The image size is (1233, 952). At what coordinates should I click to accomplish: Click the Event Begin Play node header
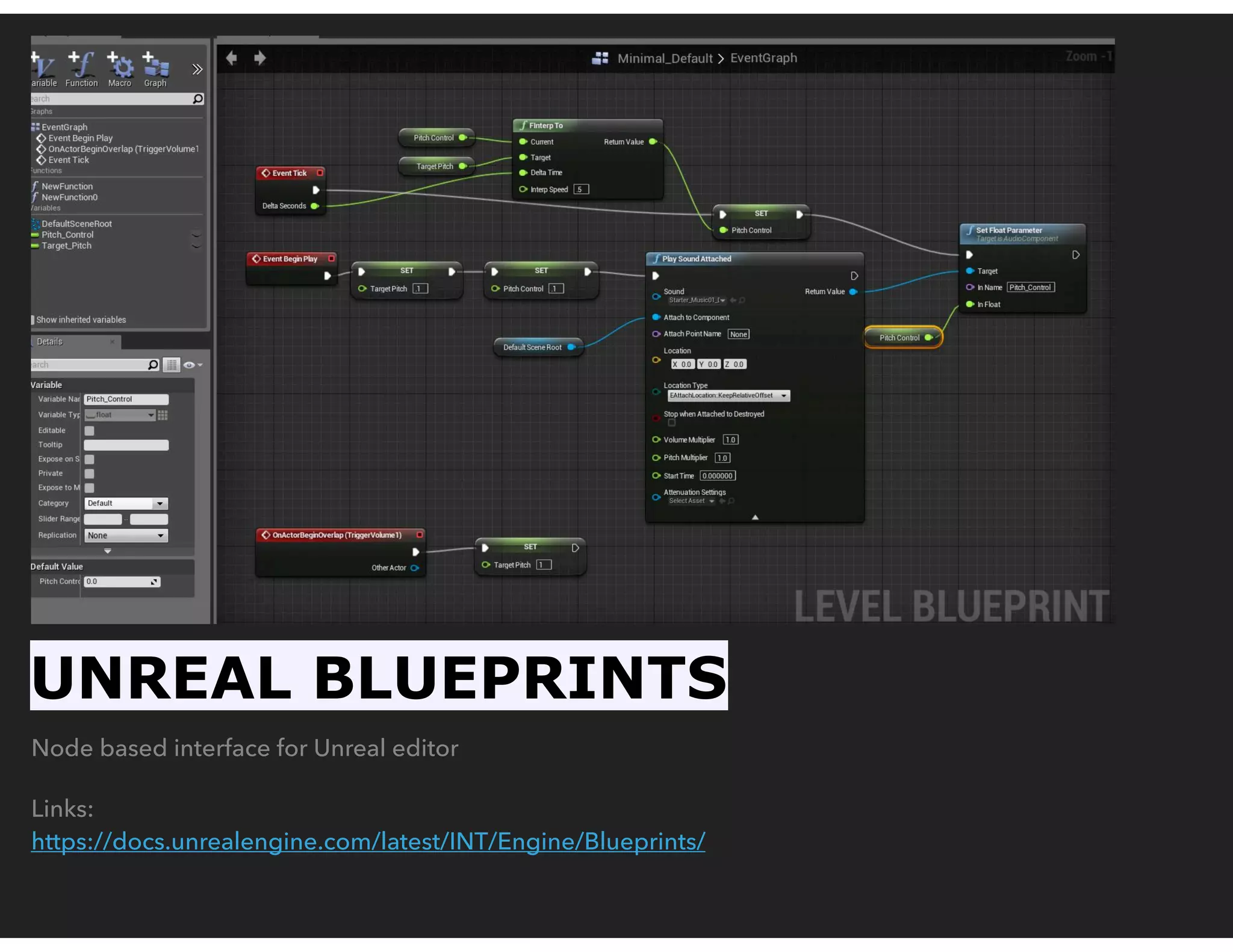pyautogui.click(x=292, y=259)
